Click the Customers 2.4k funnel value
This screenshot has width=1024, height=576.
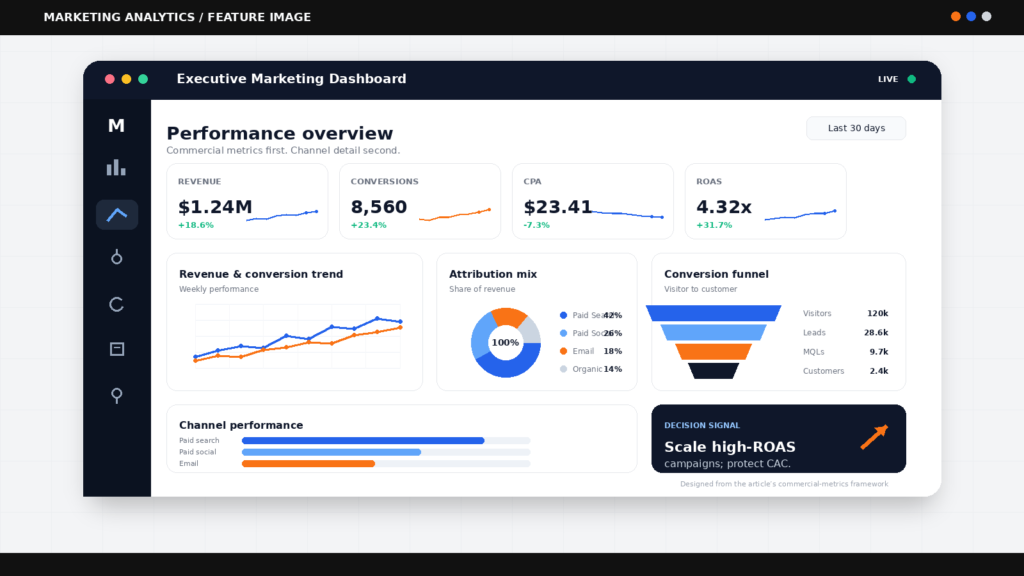879,371
